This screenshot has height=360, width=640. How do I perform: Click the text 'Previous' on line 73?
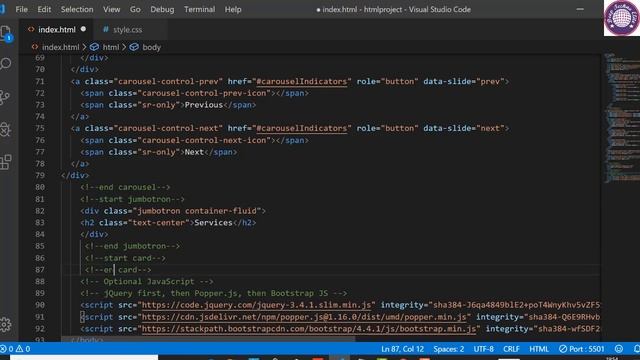204,105
